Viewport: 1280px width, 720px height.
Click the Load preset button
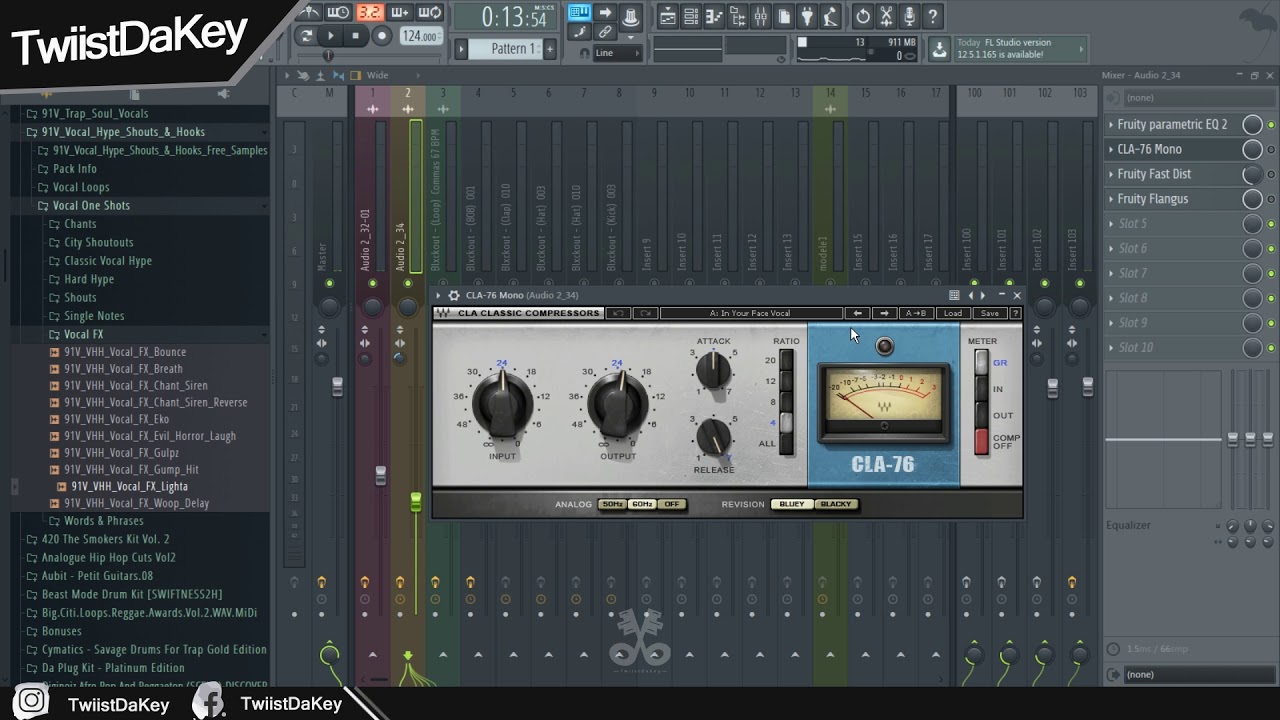click(x=953, y=313)
